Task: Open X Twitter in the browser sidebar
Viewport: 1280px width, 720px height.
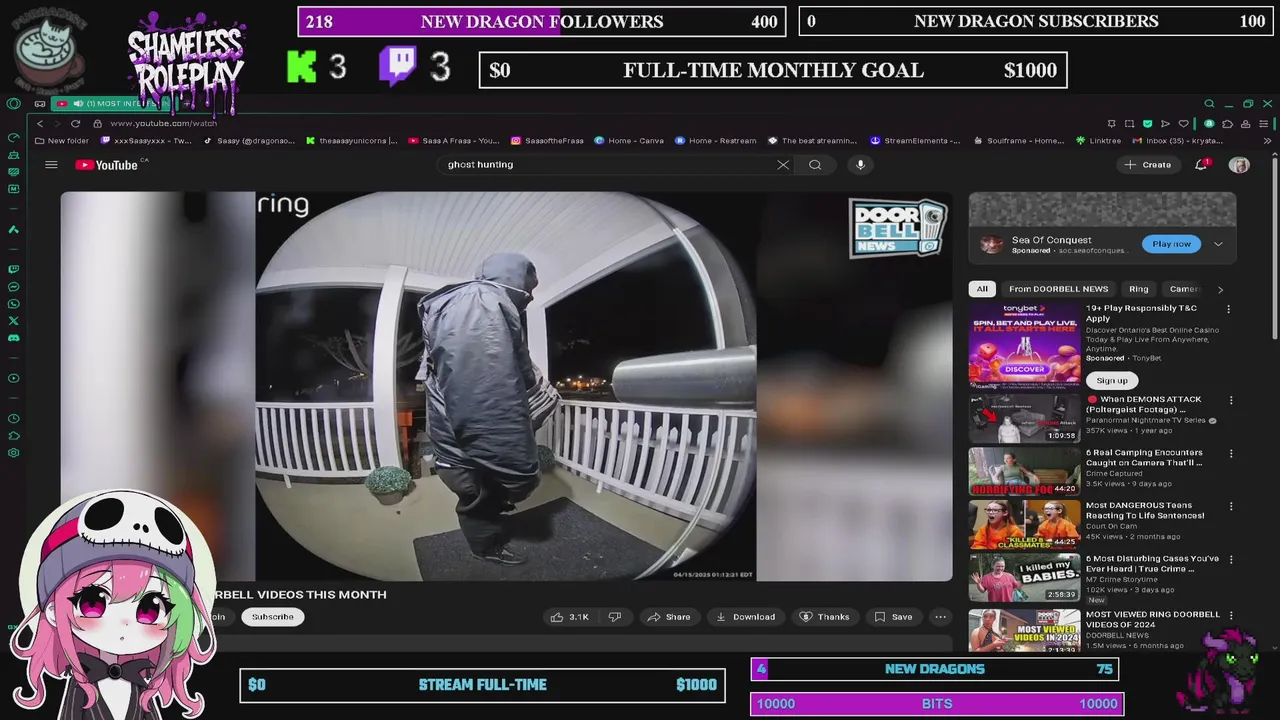Action: click(13, 320)
